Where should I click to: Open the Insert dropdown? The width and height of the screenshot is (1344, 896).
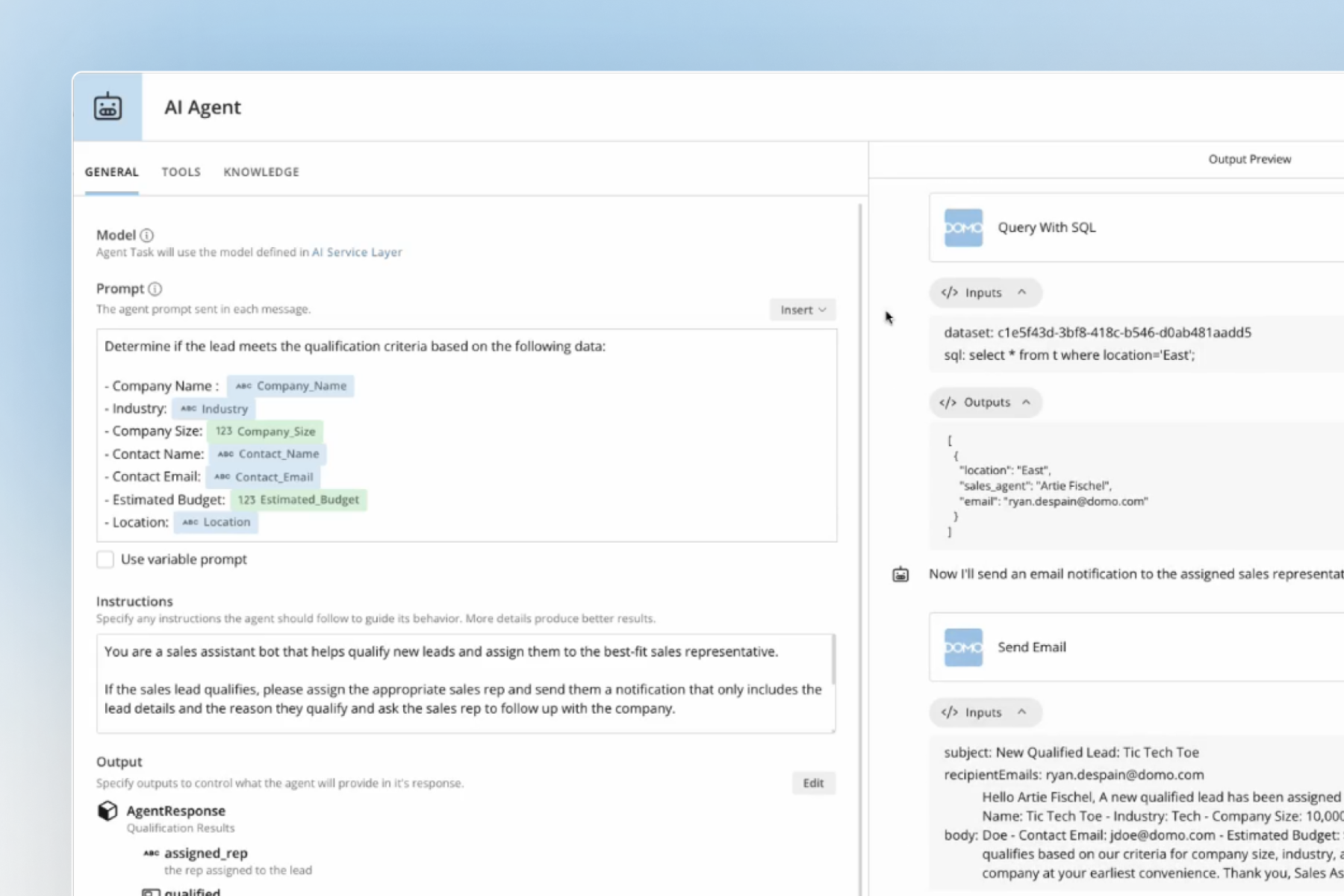(803, 310)
